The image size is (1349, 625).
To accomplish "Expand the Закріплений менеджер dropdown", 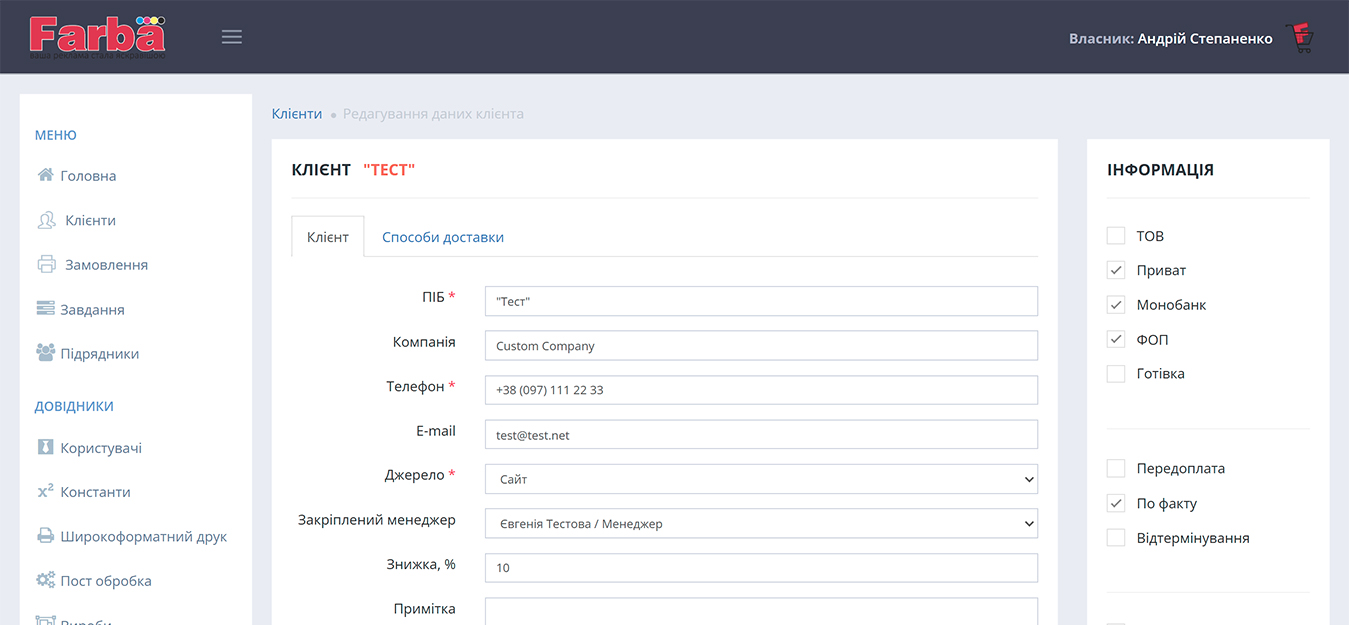I will [x=760, y=523].
